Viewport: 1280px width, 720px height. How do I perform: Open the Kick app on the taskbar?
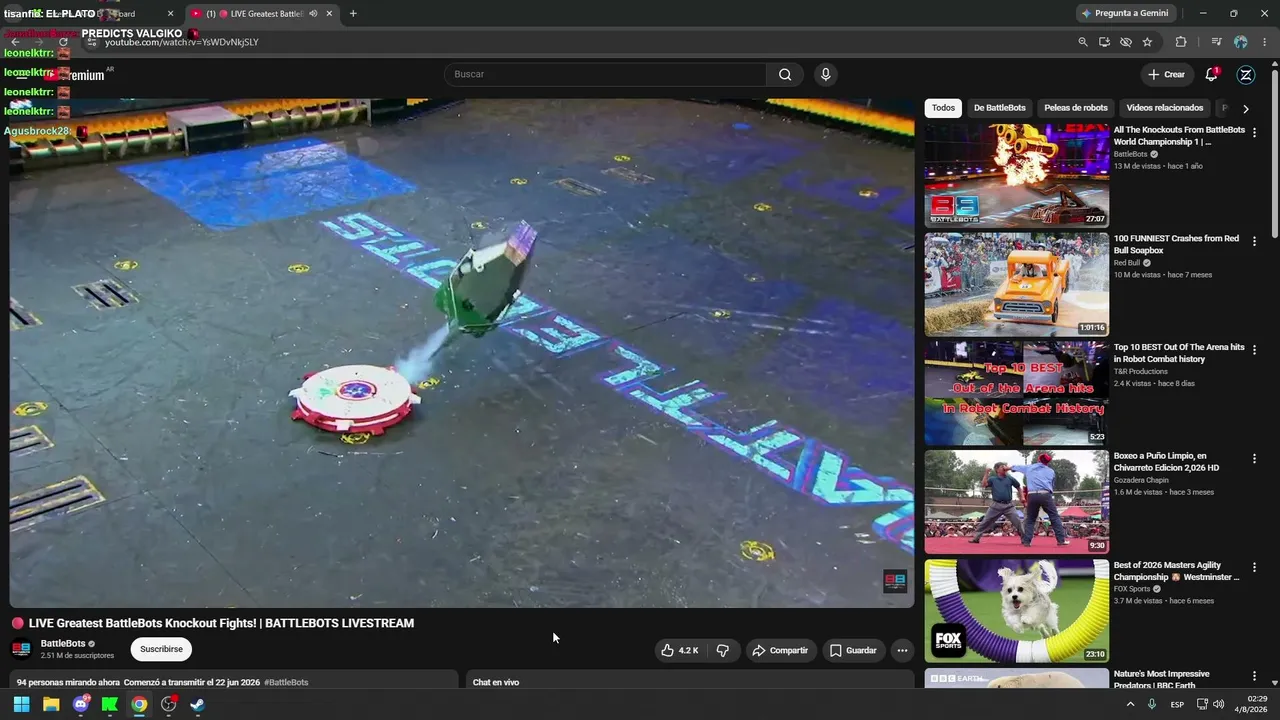point(110,704)
